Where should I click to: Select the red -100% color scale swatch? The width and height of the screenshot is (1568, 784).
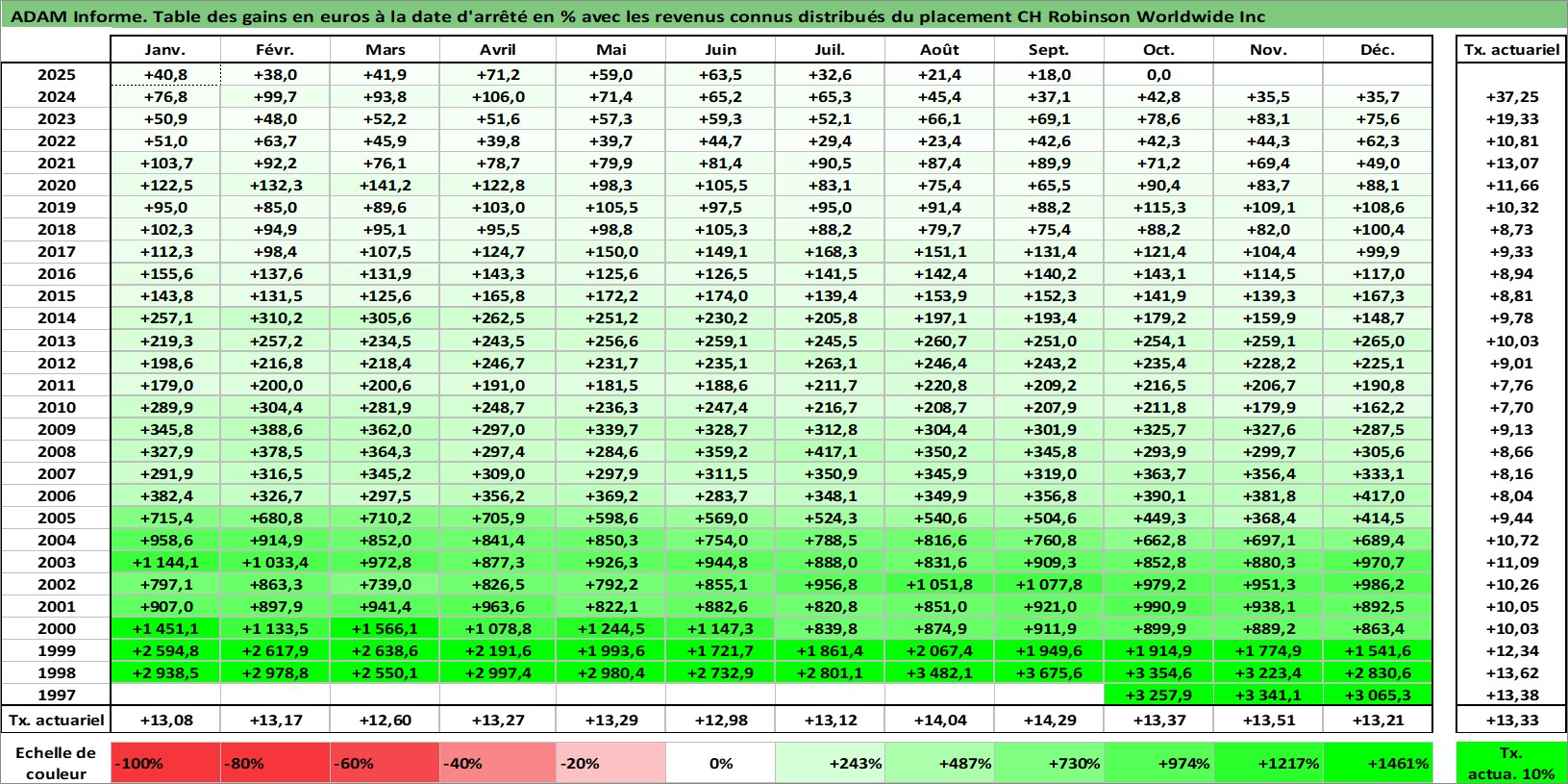point(165,763)
